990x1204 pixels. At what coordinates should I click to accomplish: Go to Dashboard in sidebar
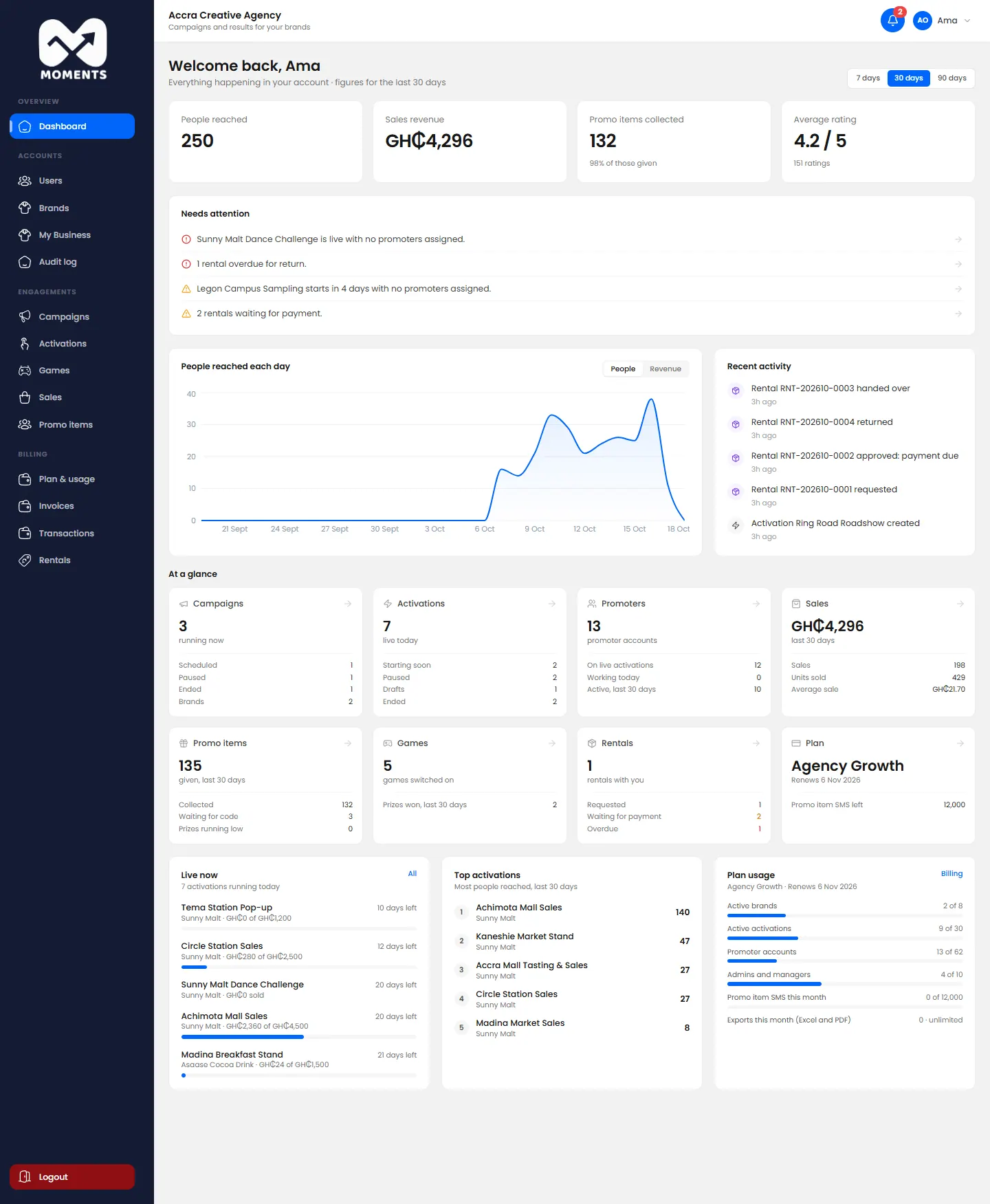72,127
